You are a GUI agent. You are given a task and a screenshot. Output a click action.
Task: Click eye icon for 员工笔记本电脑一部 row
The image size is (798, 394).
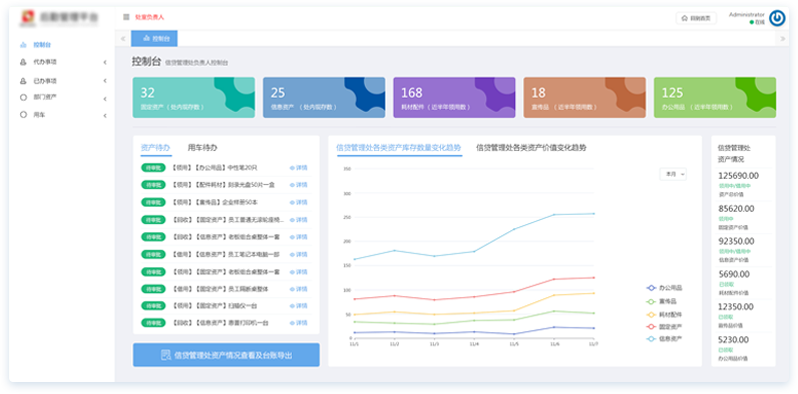pos(292,254)
